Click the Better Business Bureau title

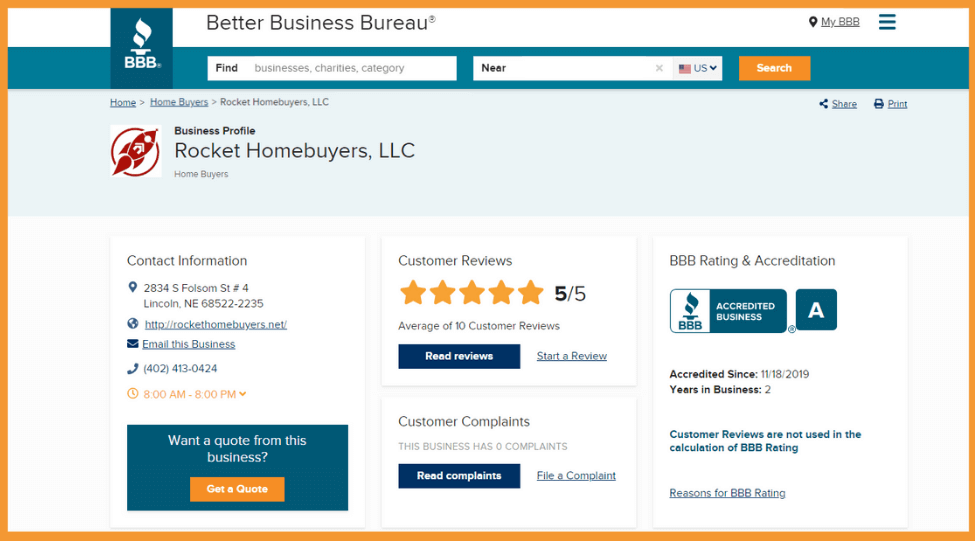pos(320,23)
